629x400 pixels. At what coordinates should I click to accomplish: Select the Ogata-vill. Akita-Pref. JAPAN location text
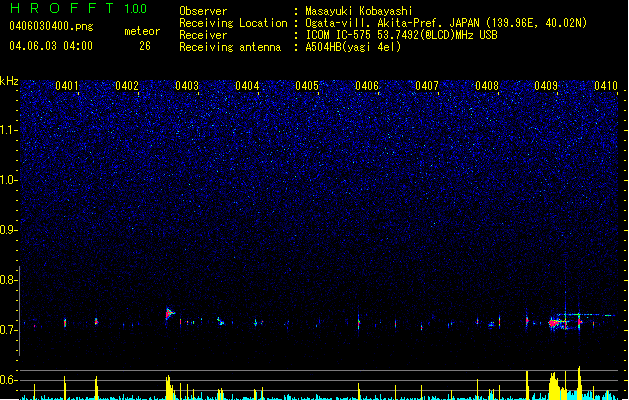click(446, 23)
